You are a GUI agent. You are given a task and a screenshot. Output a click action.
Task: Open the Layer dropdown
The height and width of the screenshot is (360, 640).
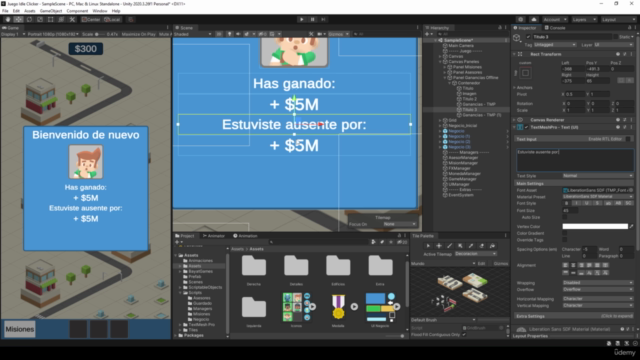point(613,44)
